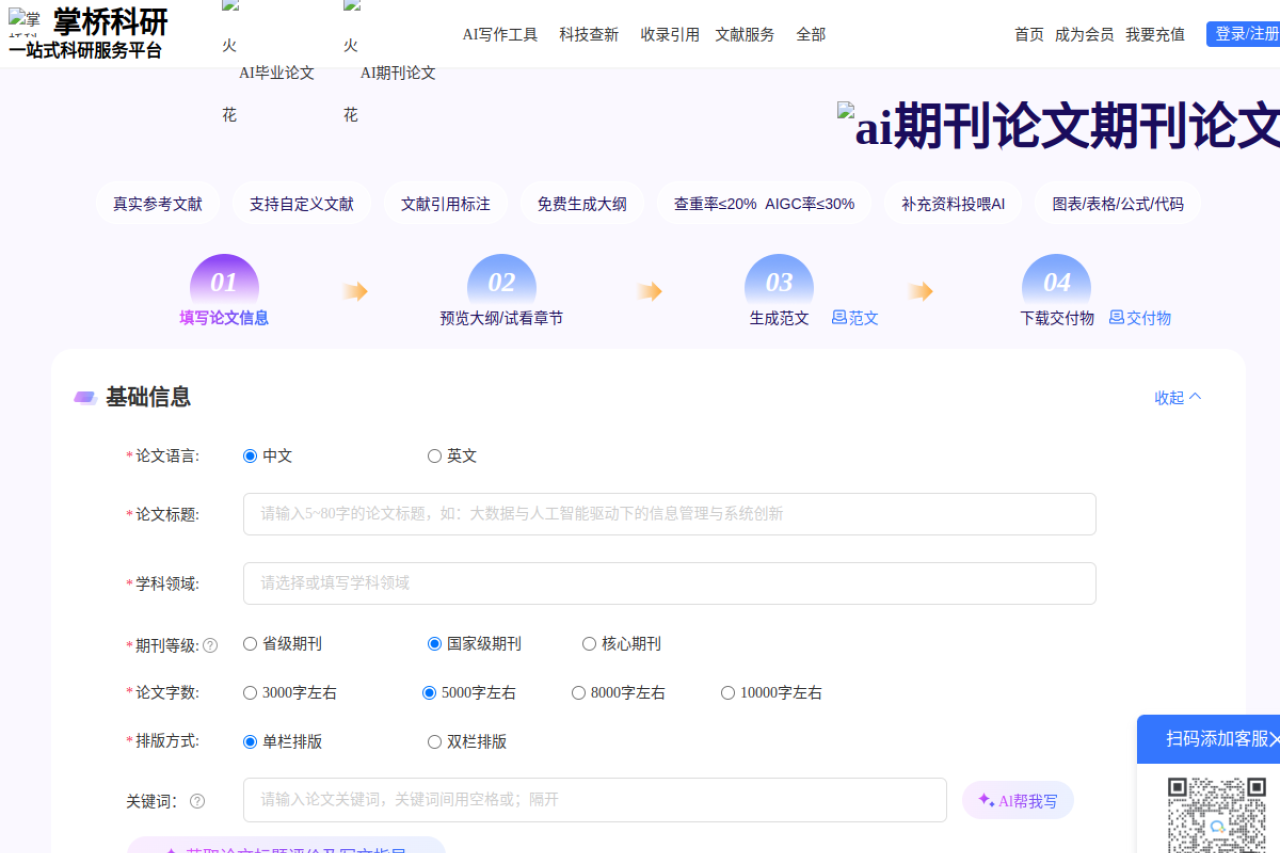Click the 04 下载交付物 step circle

[x=1056, y=282]
